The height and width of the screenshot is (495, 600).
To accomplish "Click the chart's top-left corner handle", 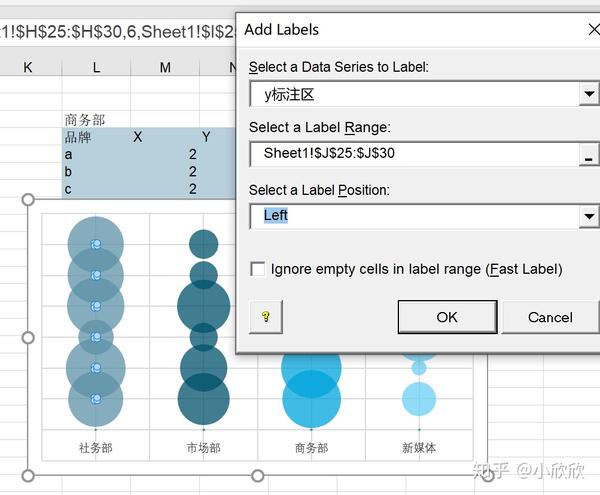I will 28,199.
